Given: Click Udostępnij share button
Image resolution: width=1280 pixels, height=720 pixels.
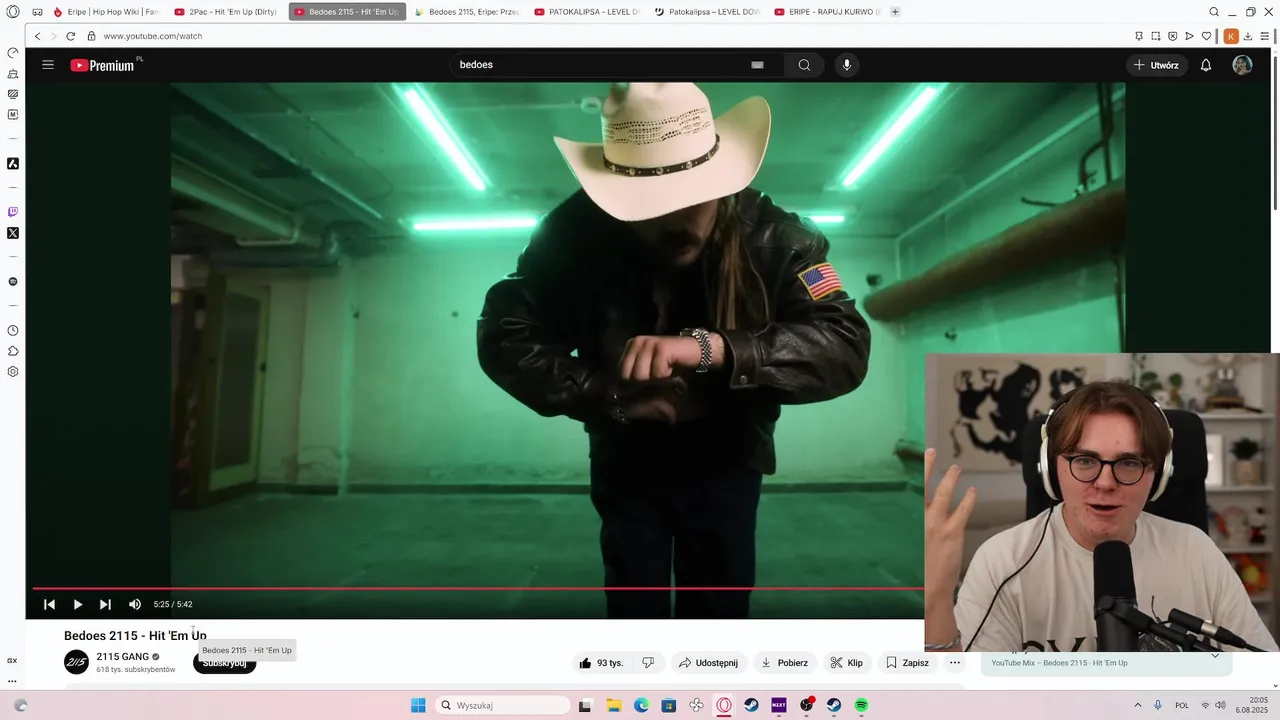Looking at the screenshot, I should [x=708, y=663].
